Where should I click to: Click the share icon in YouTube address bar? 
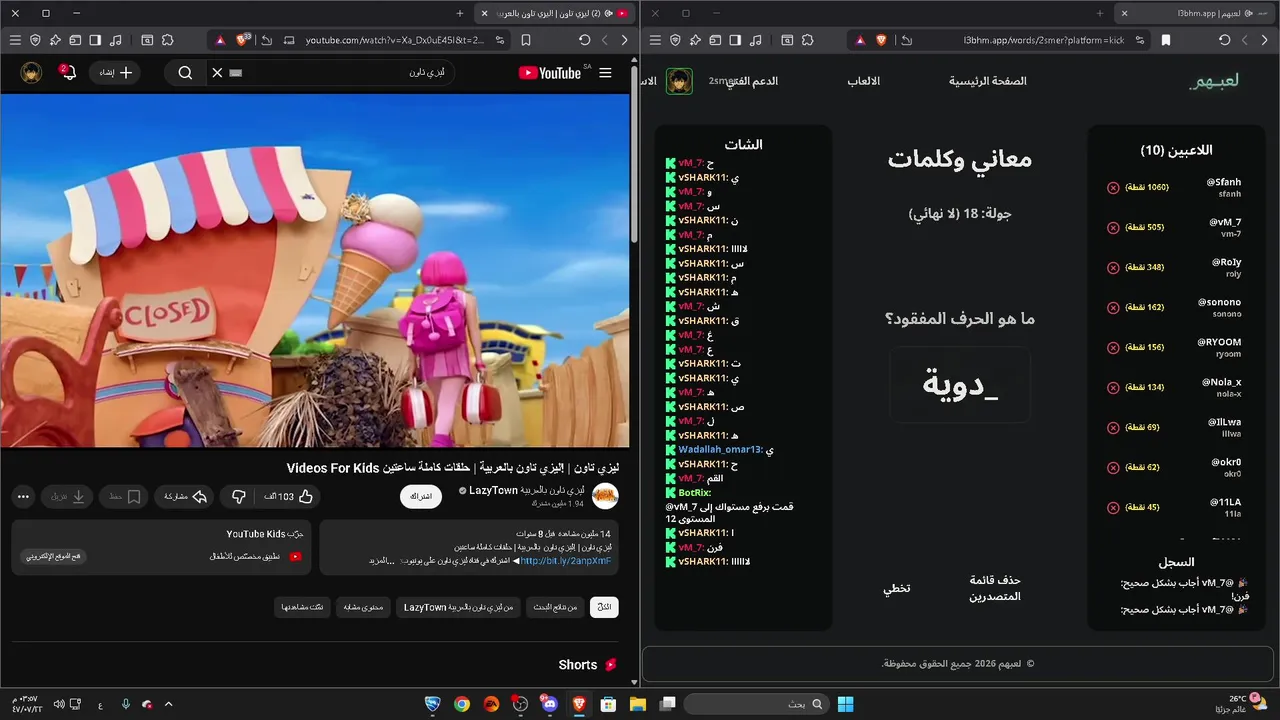click(x=266, y=40)
